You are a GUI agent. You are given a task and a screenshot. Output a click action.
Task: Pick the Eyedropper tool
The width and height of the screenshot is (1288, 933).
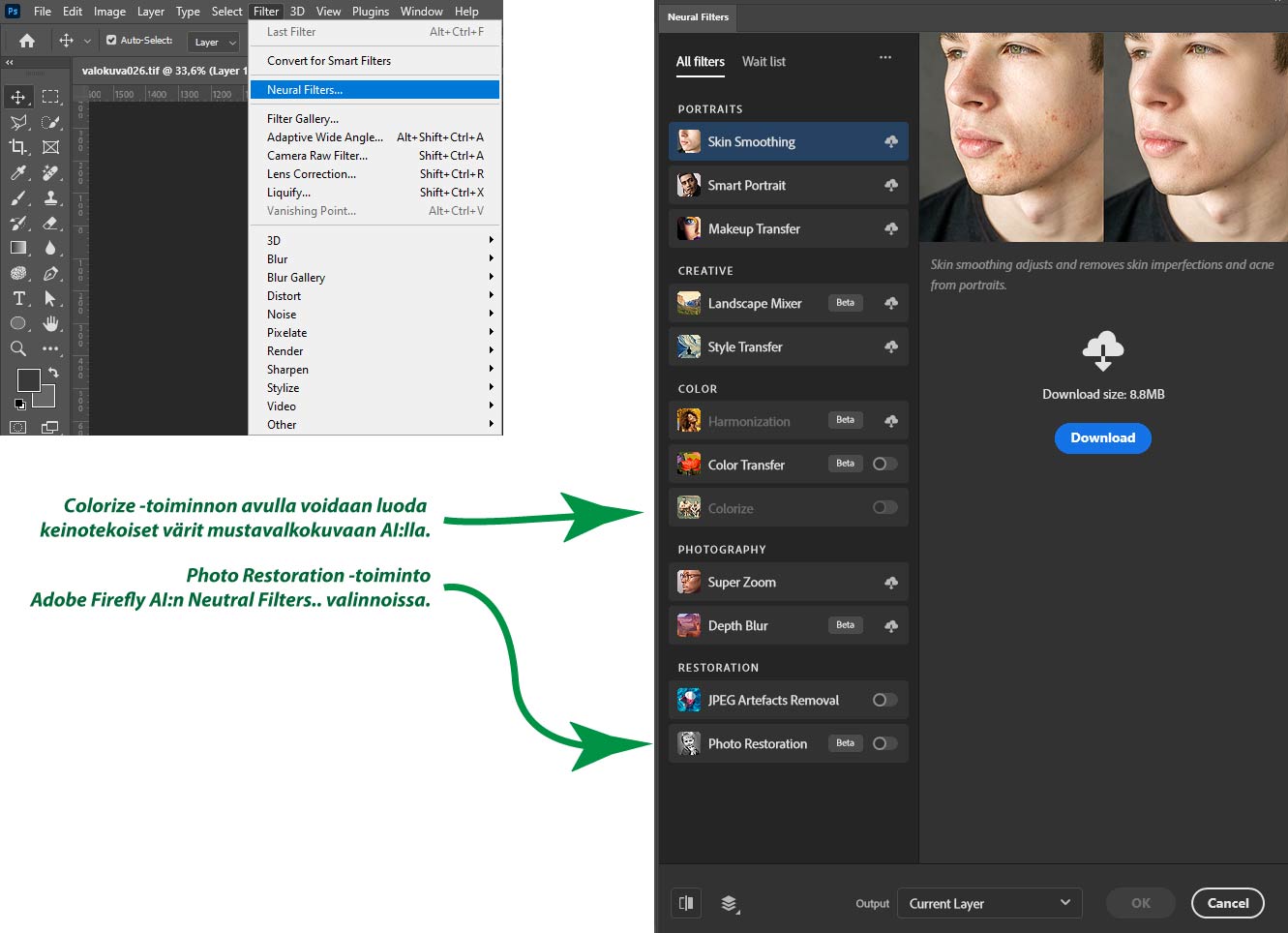click(18, 172)
